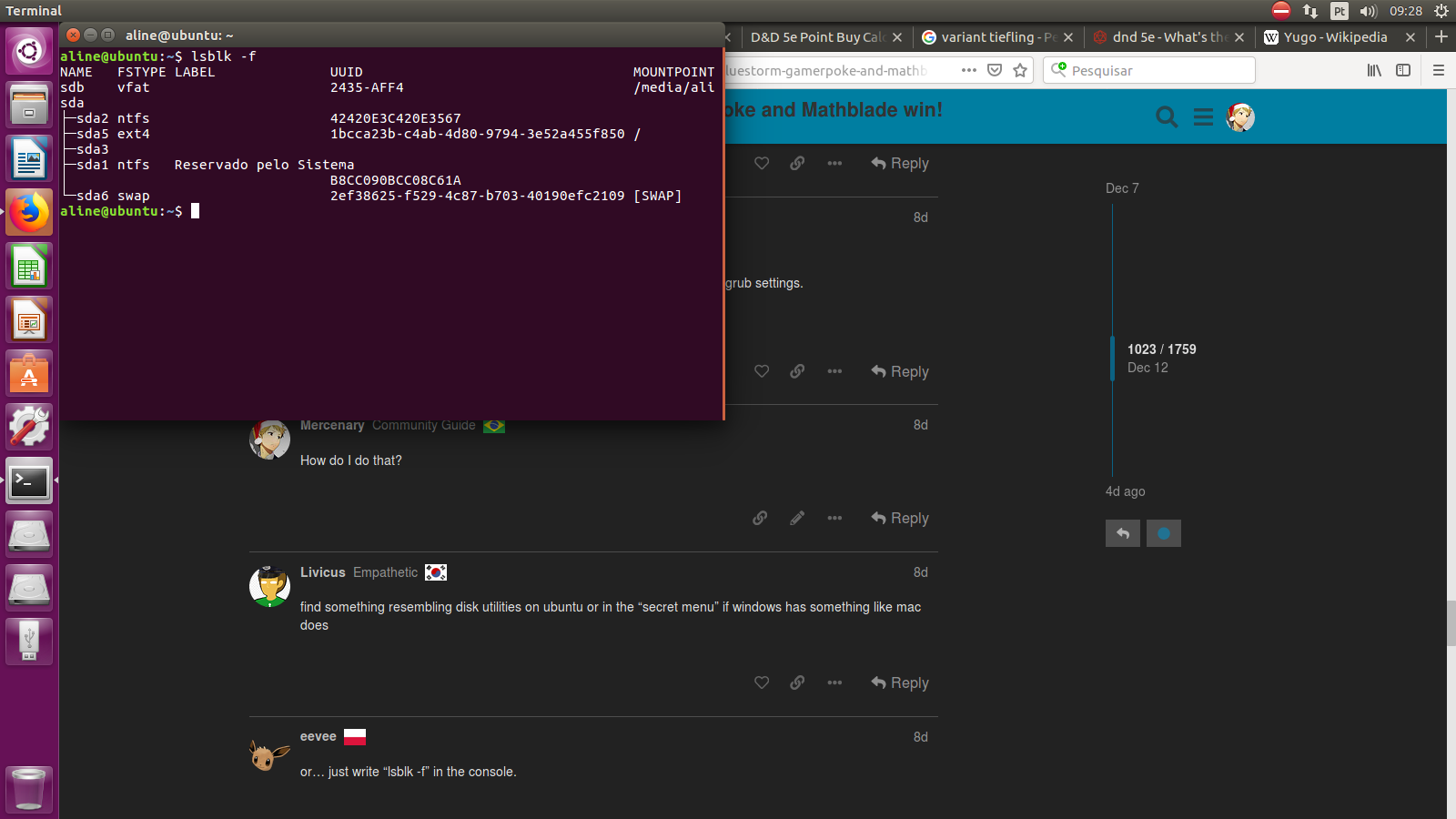
Task: Jump to 4d ago on timeline
Action: point(1126,491)
